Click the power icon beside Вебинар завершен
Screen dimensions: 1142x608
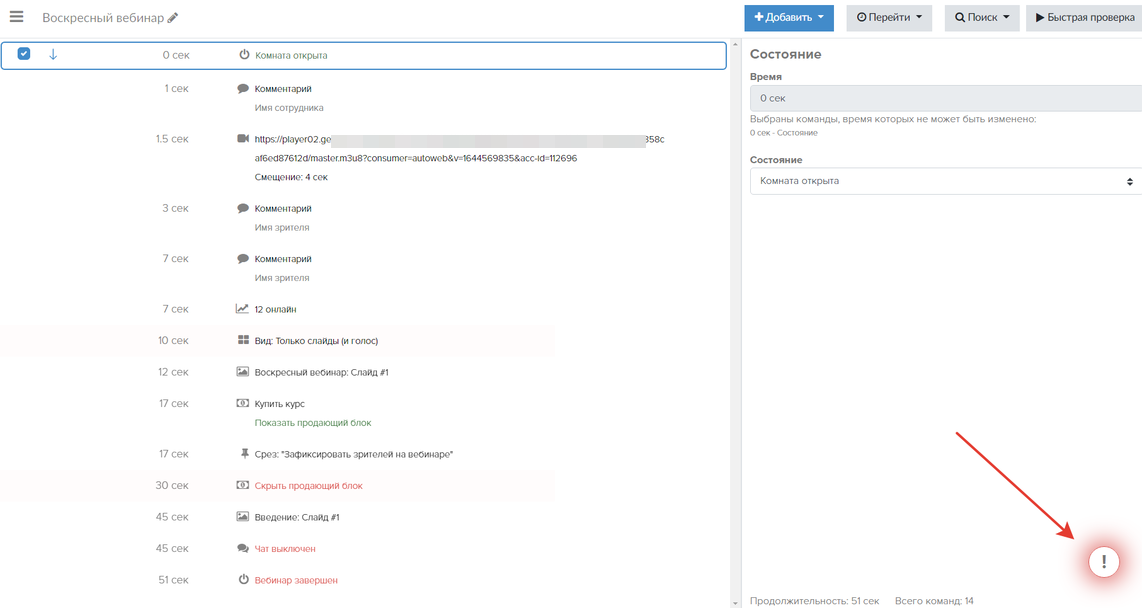pos(243,580)
